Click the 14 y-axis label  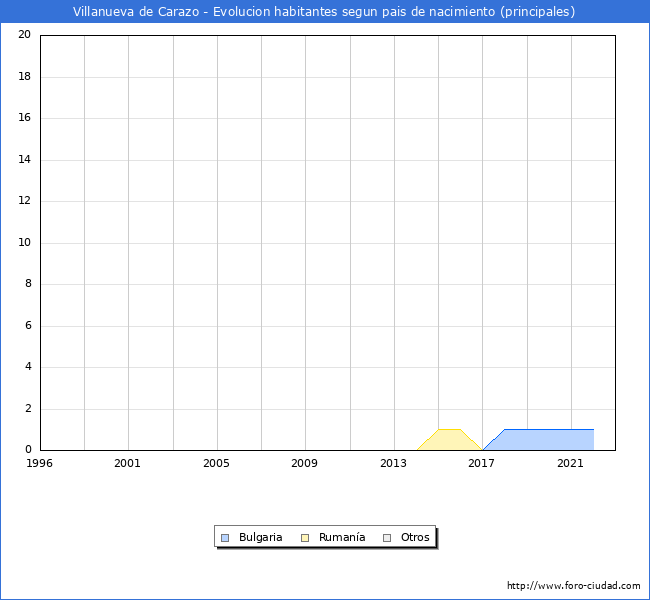point(24,159)
